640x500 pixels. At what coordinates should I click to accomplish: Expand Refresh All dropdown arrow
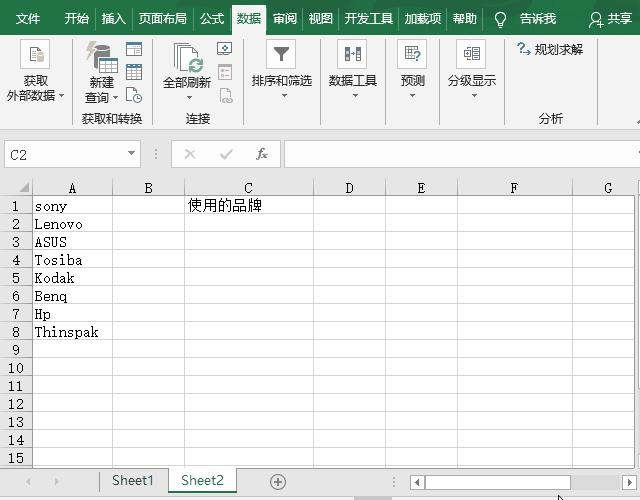click(x=189, y=98)
